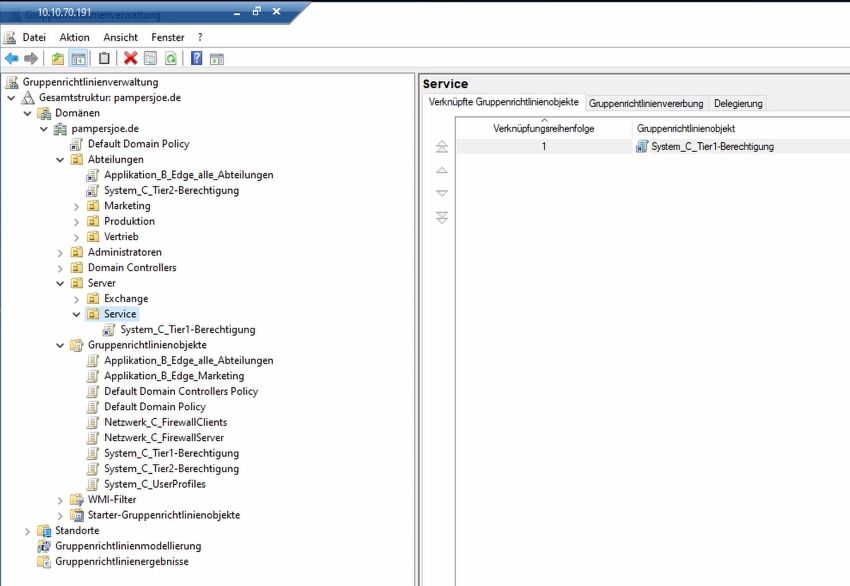Viewport: 850px width, 586px height.
Task: Open the Fenster menu
Action: tap(168, 37)
